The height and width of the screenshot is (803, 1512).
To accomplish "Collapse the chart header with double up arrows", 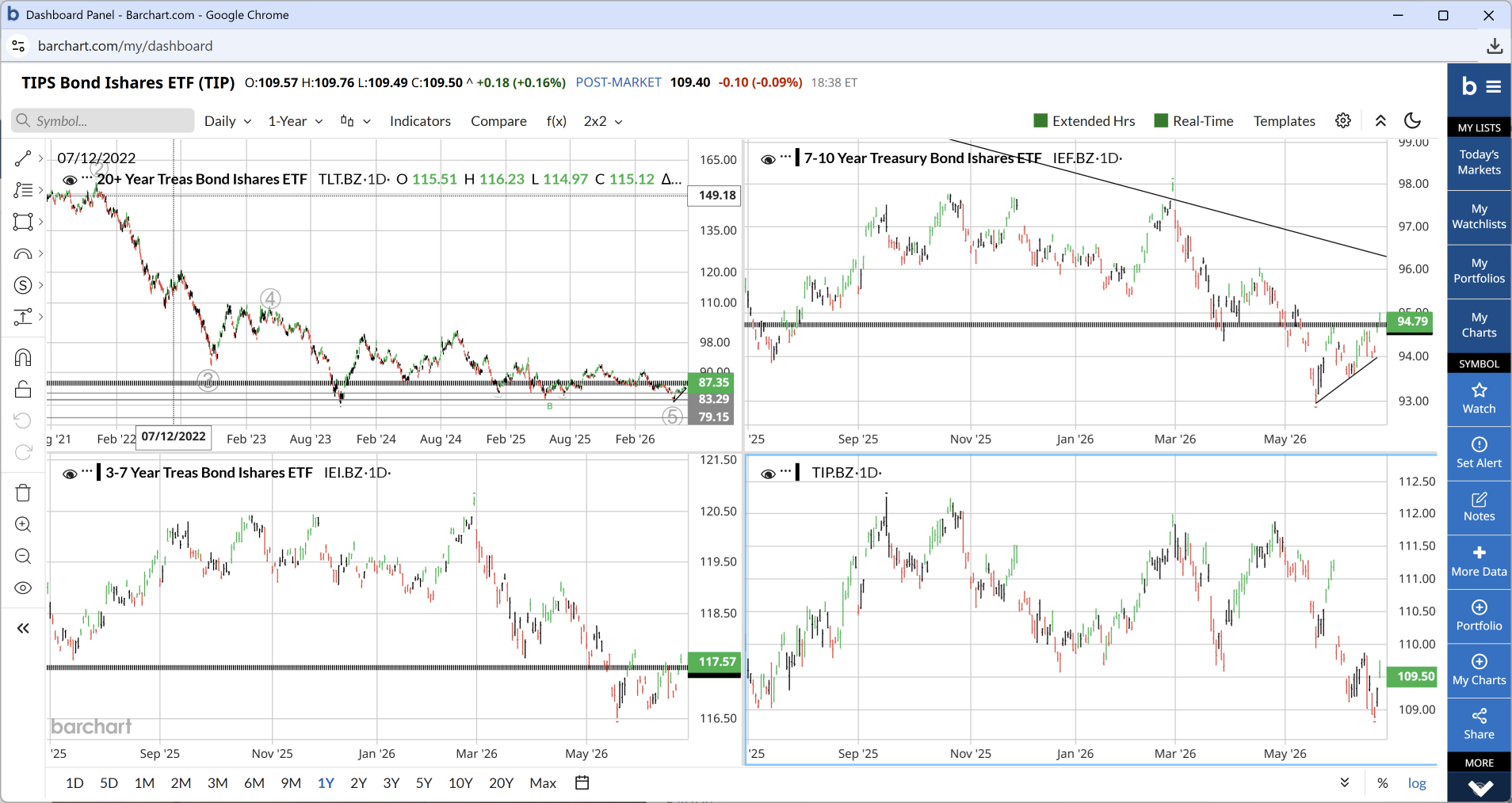I will [x=1380, y=121].
